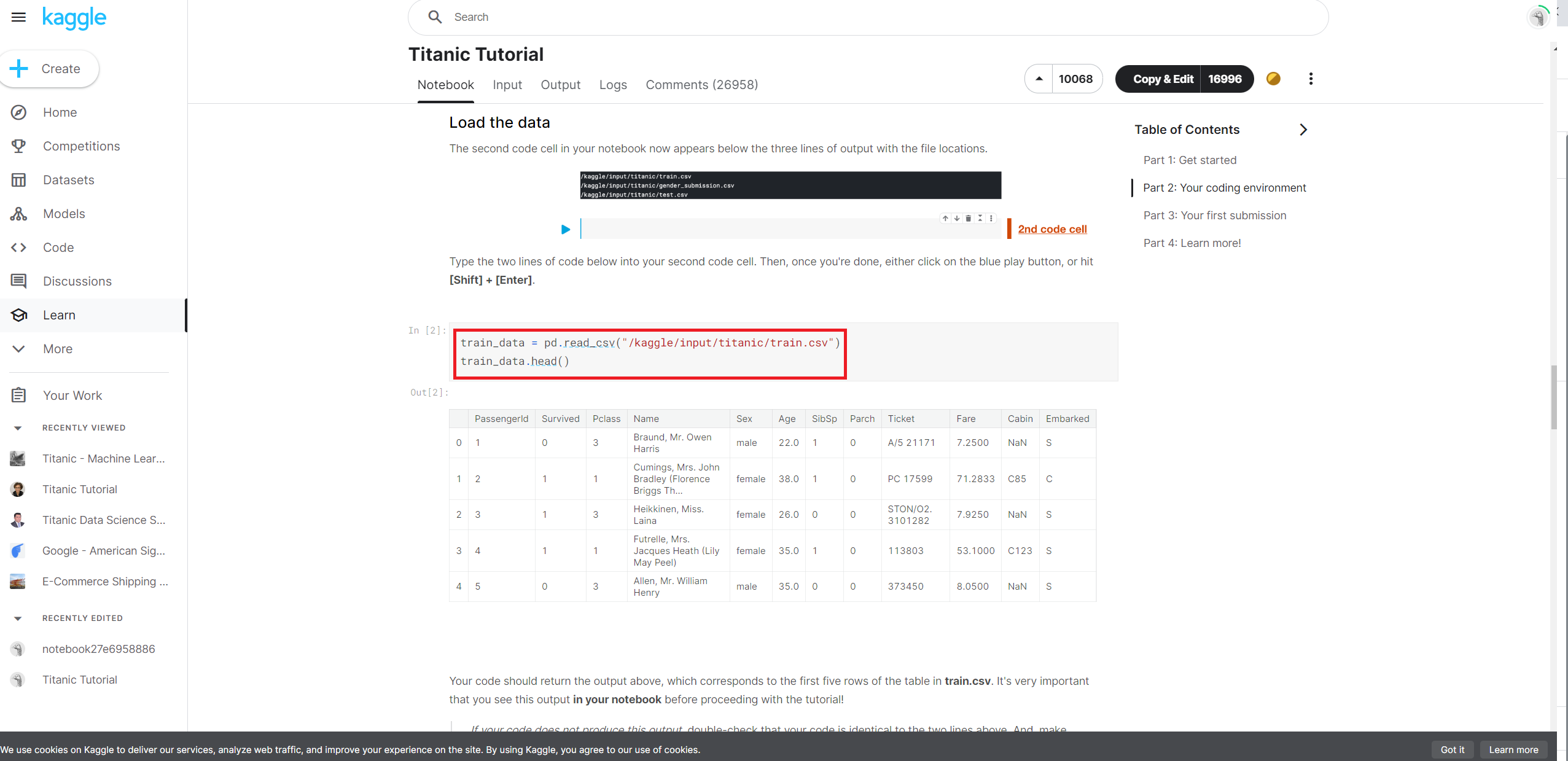The height and width of the screenshot is (761, 1568).
Task: Click the Competitions trophy icon
Action: [18, 146]
